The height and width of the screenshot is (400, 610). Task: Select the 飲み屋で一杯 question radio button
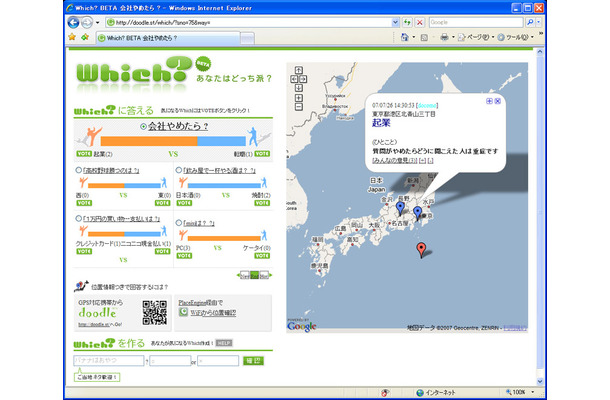point(179,170)
